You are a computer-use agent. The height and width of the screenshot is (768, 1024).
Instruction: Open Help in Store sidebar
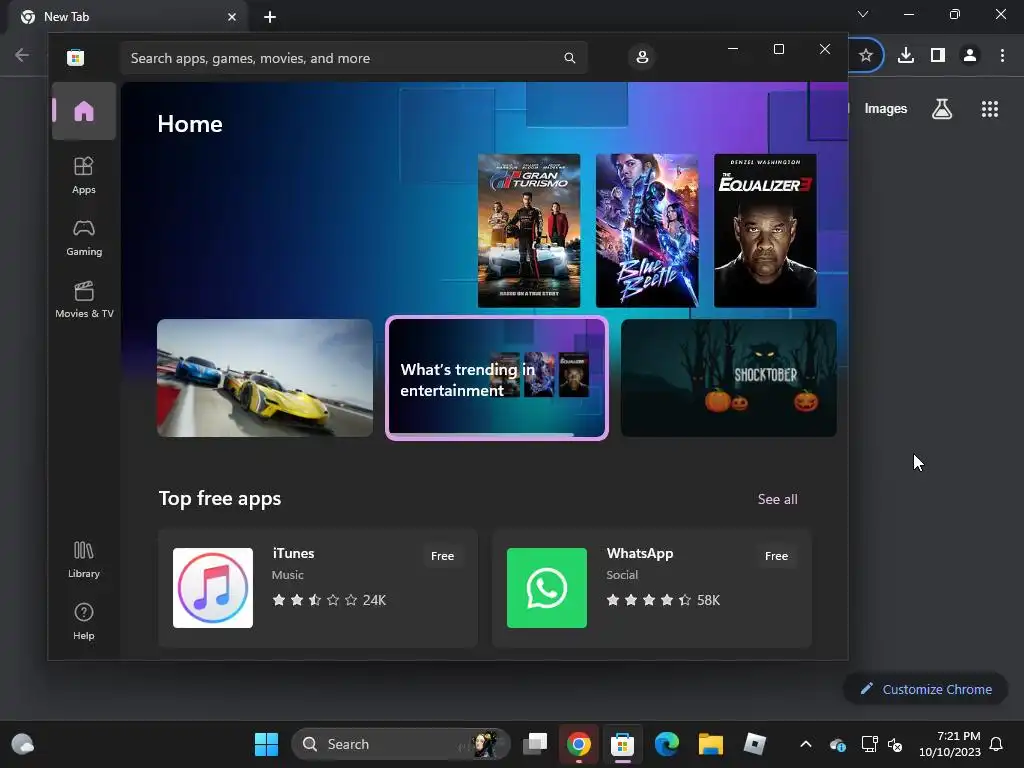pos(84,621)
